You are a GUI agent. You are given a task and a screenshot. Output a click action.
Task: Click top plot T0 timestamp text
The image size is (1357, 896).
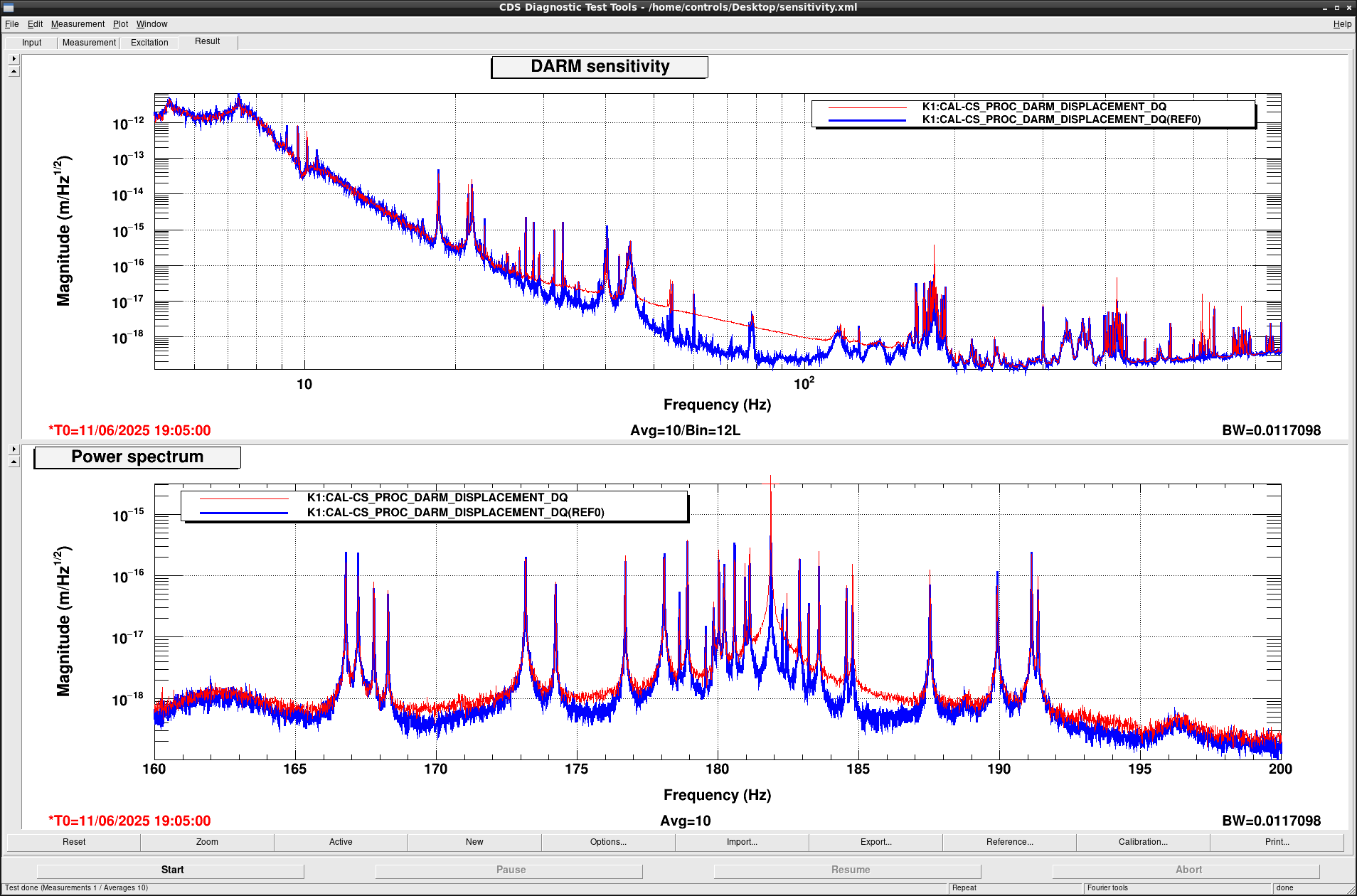click(129, 430)
